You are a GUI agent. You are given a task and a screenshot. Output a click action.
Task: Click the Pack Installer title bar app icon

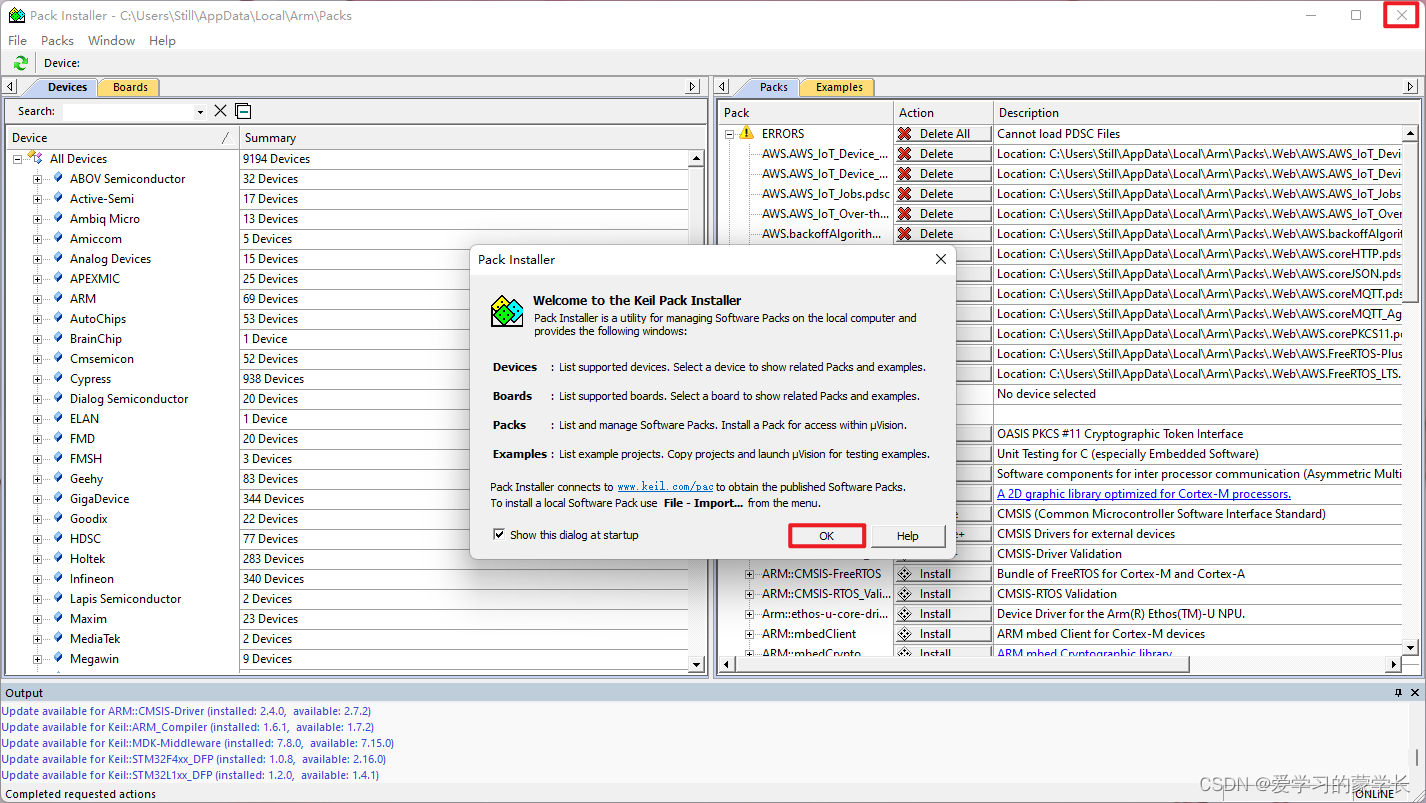click(x=16, y=15)
